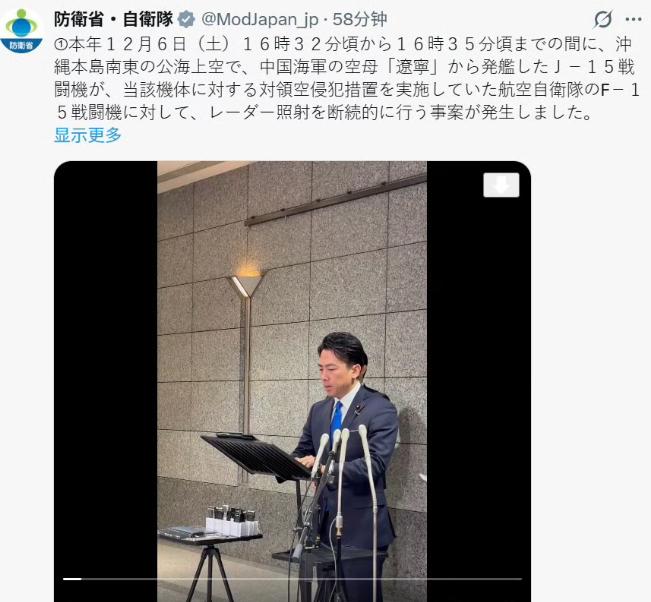
Task: Open the @ModJapan_jp handle link
Action: click(260, 20)
